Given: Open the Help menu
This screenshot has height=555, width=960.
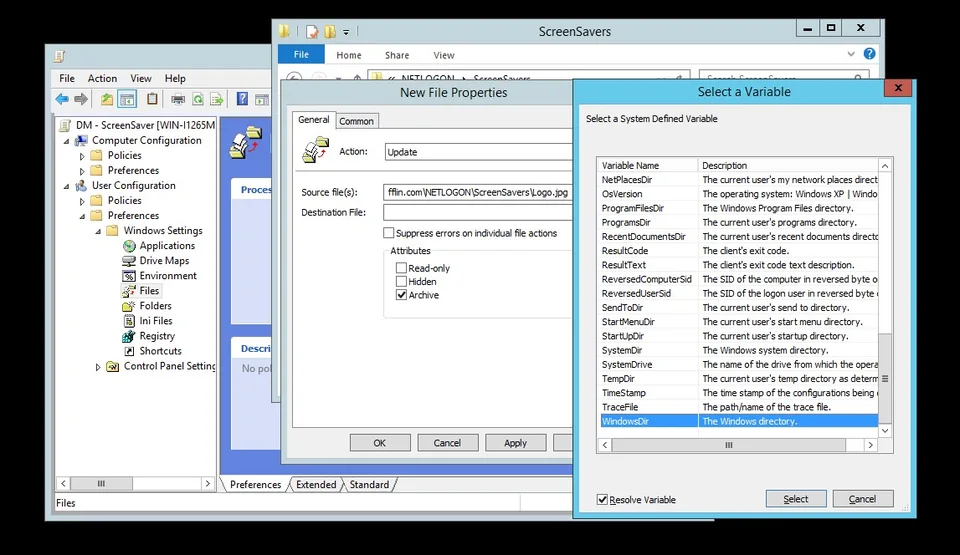Looking at the screenshot, I should coord(175,78).
